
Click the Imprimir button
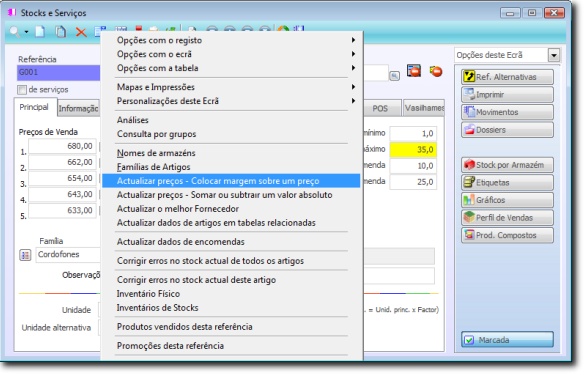[507, 95]
